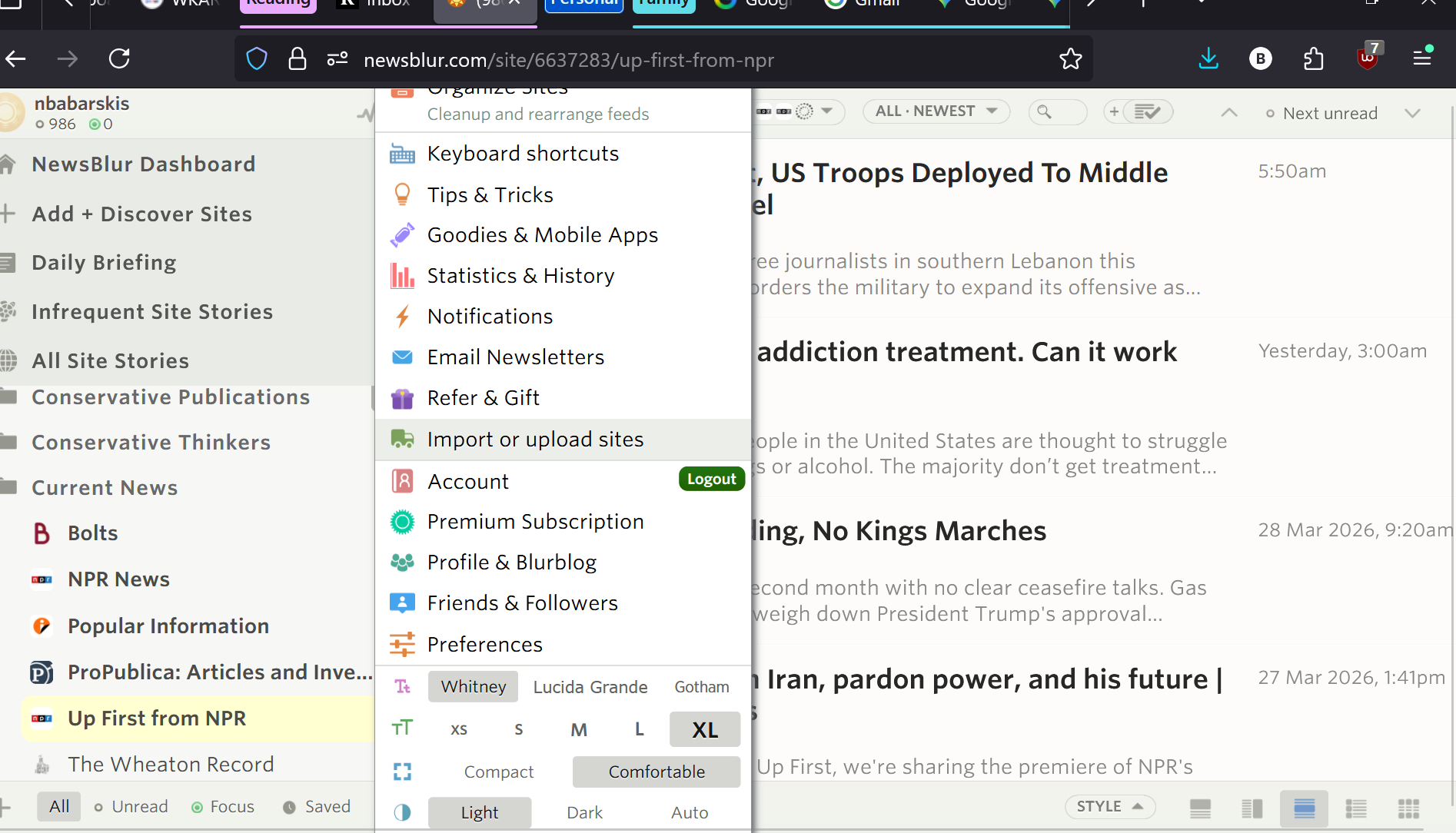Select Compact layout density
Image resolution: width=1456 pixels, height=833 pixels.
(x=498, y=772)
